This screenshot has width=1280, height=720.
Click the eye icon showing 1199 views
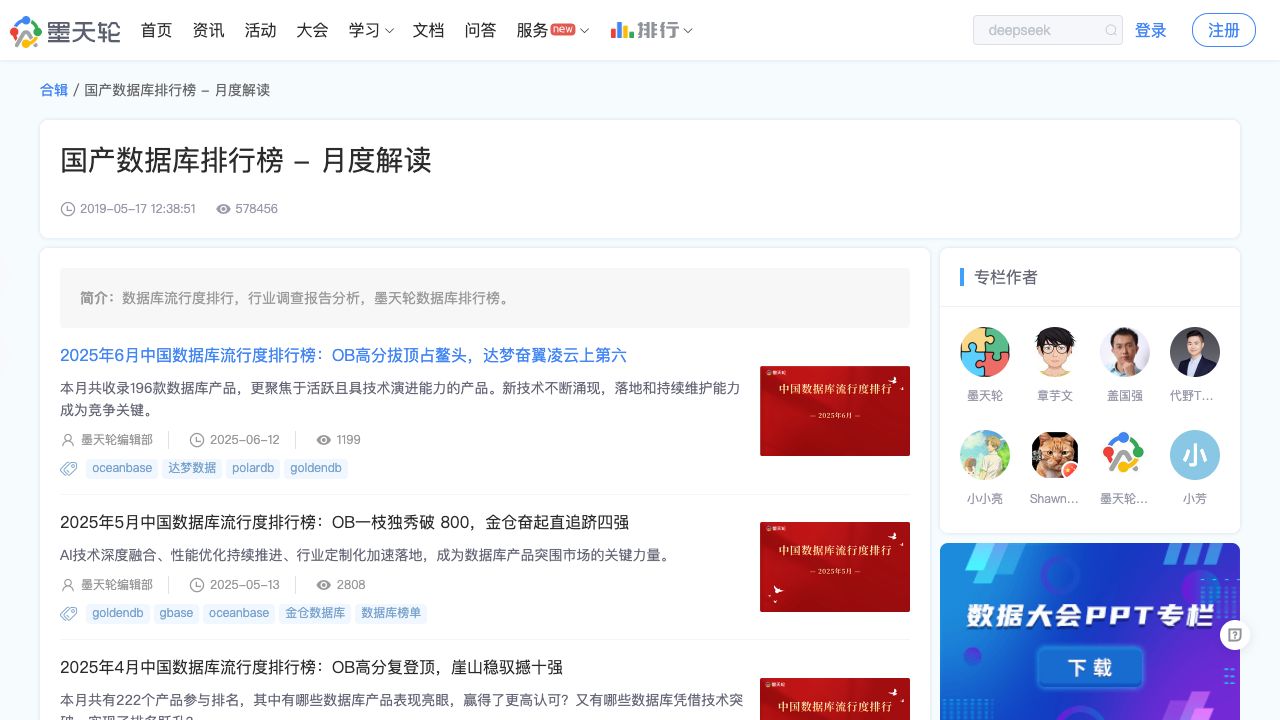tap(324, 440)
